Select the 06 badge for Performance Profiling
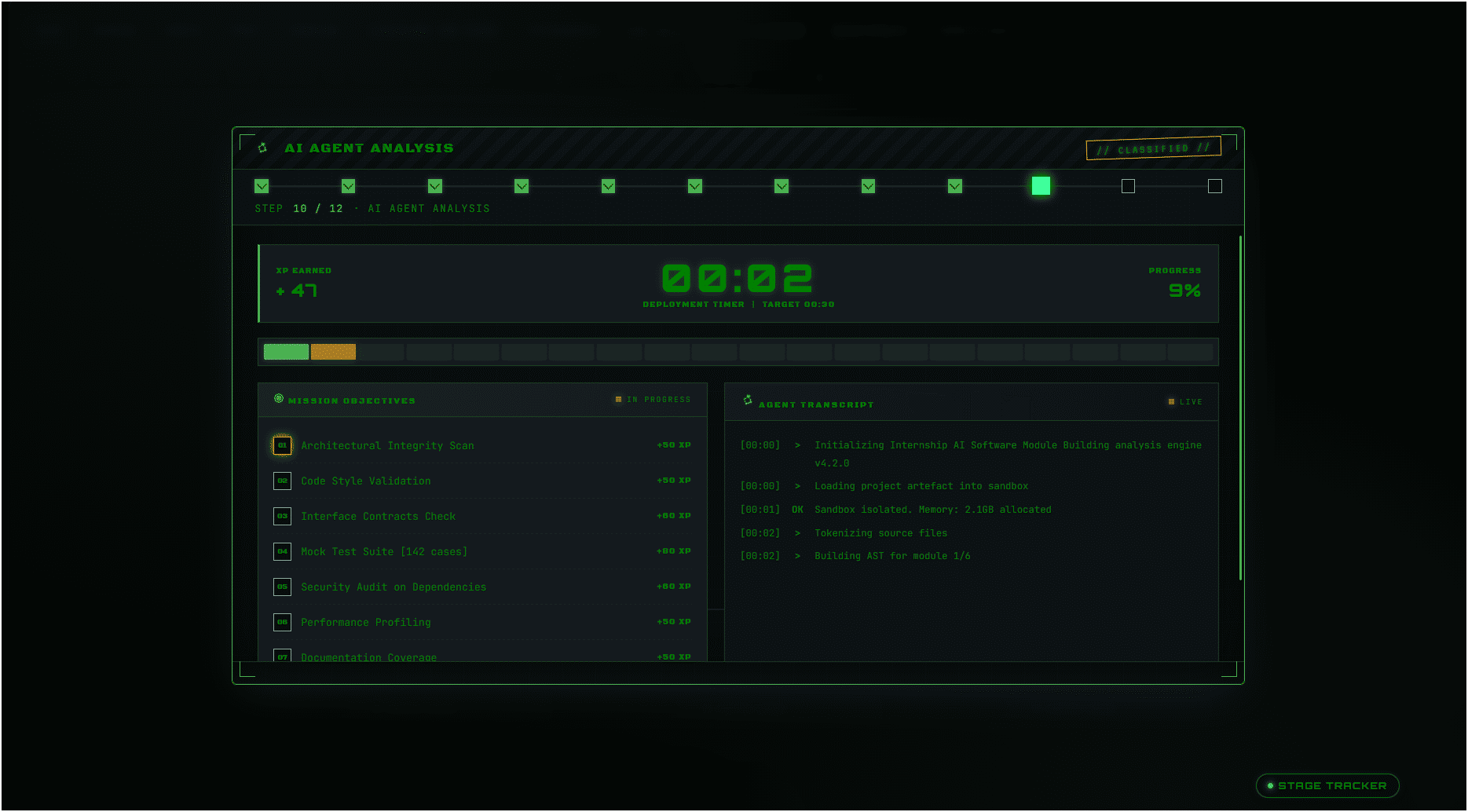Viewport: 1468px width, 812px height. click(x=282, y=622)
